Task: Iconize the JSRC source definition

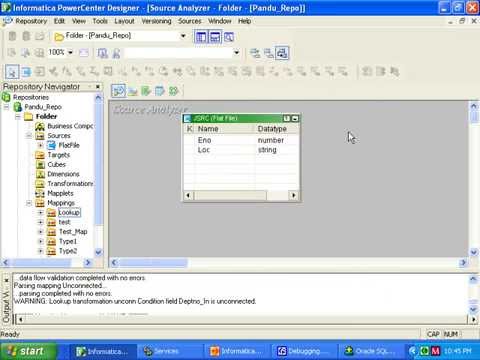Action: coord(295,118)
